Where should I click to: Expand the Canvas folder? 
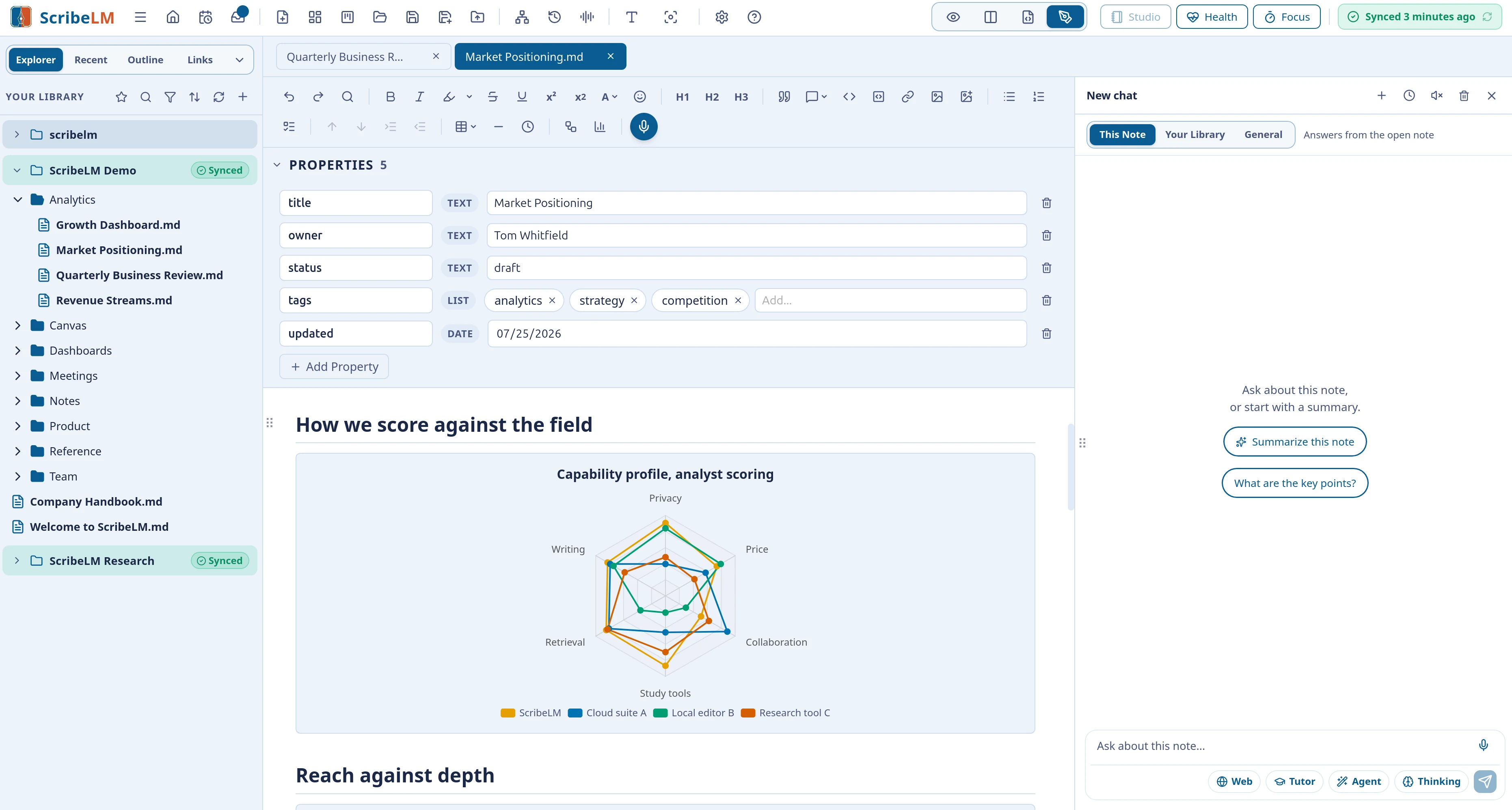point(17,325)
